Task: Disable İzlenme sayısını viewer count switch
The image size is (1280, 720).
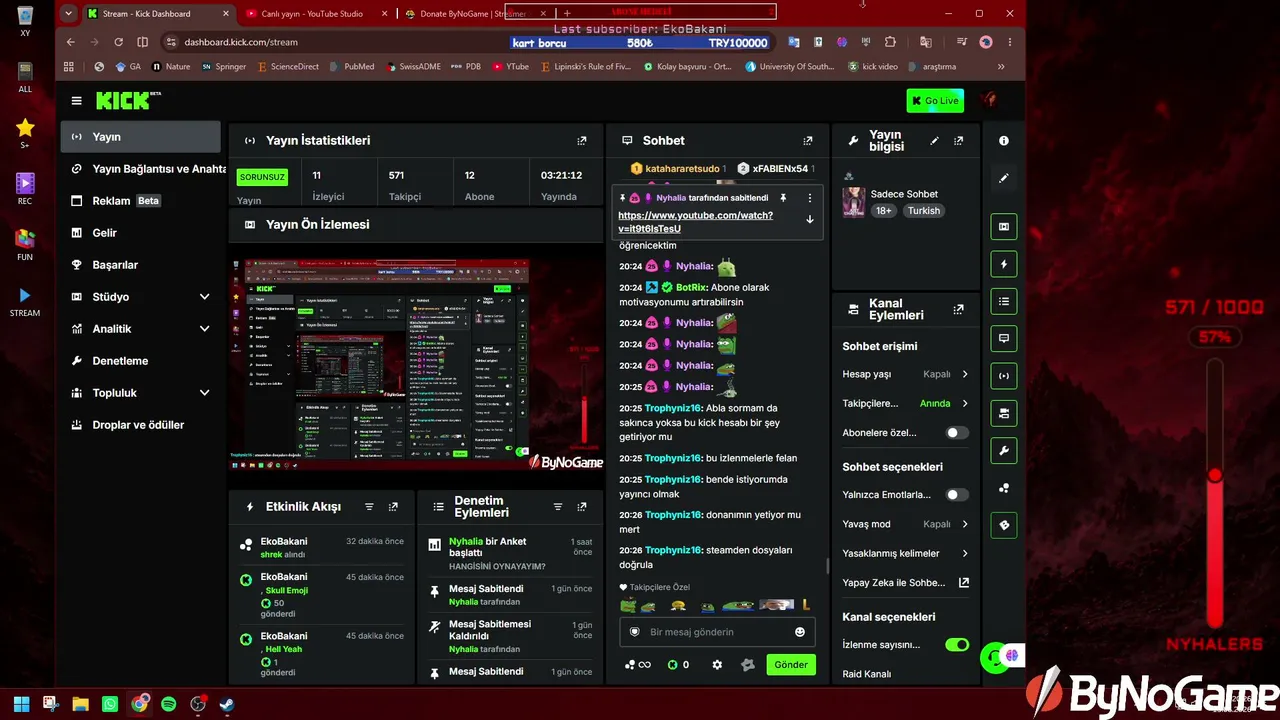Action: click(x=957, y=645)
